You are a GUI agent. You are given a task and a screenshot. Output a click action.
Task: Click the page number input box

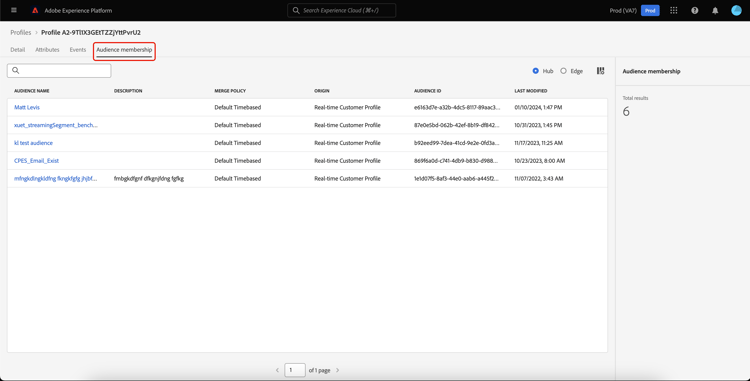point(295,370)
